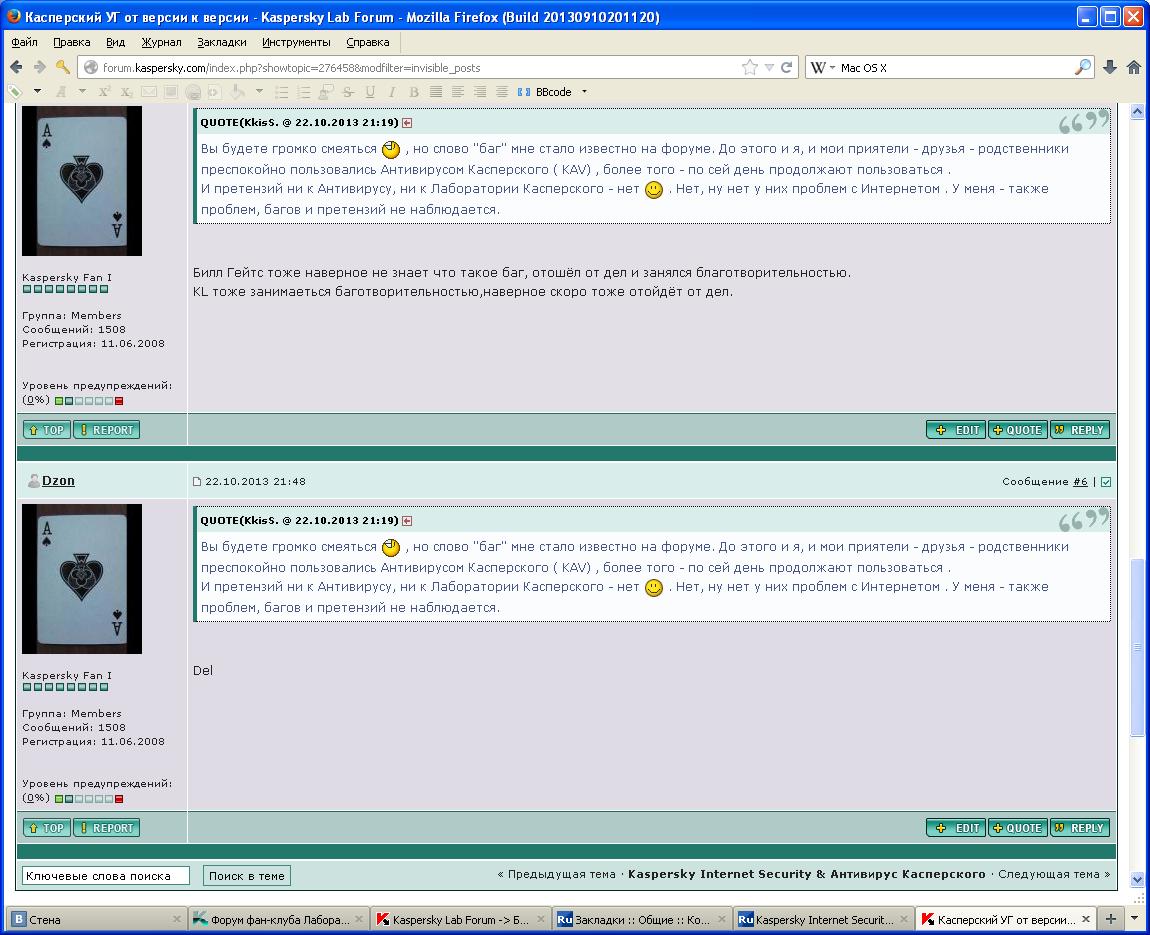Expand the paint bucket color dropdown
This screenshot has width=1150, height=935.
click(x=259, y=92)
